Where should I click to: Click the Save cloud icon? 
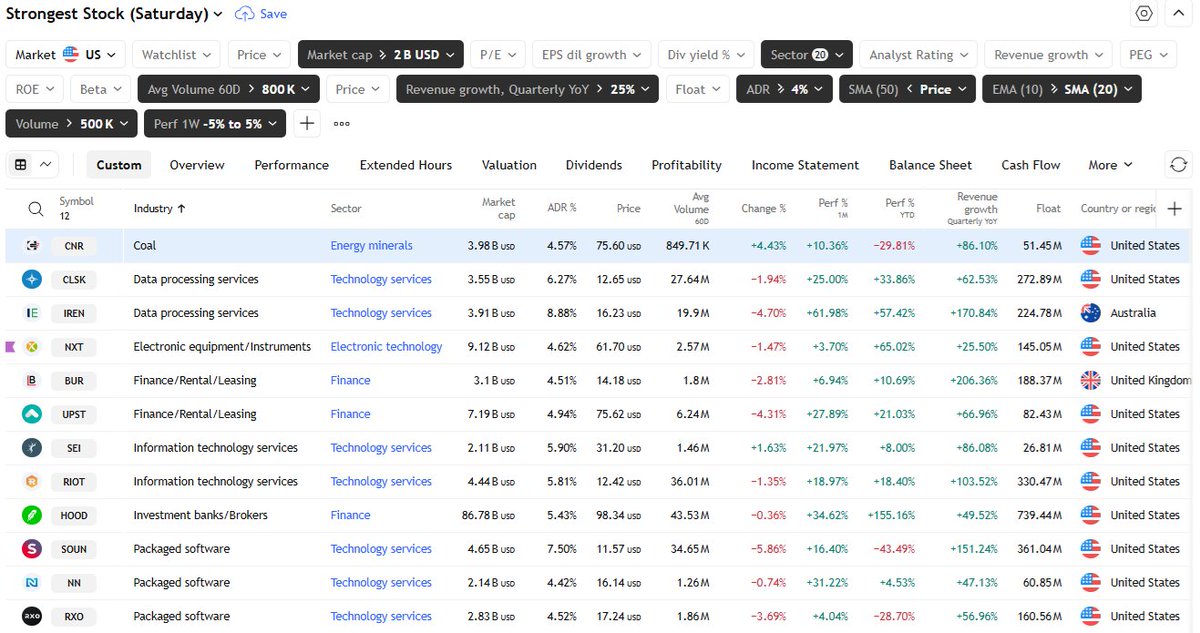pos(244,14)
